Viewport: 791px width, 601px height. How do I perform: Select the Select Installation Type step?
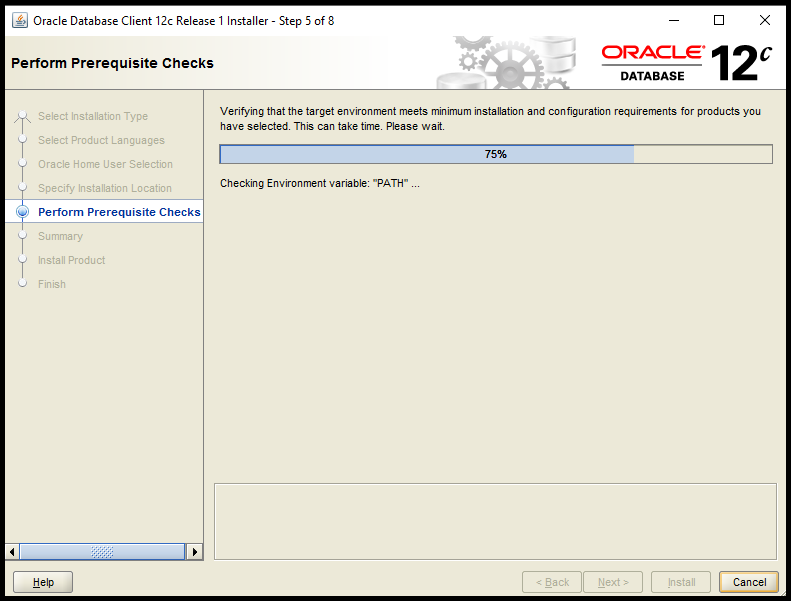pos(93,116)
